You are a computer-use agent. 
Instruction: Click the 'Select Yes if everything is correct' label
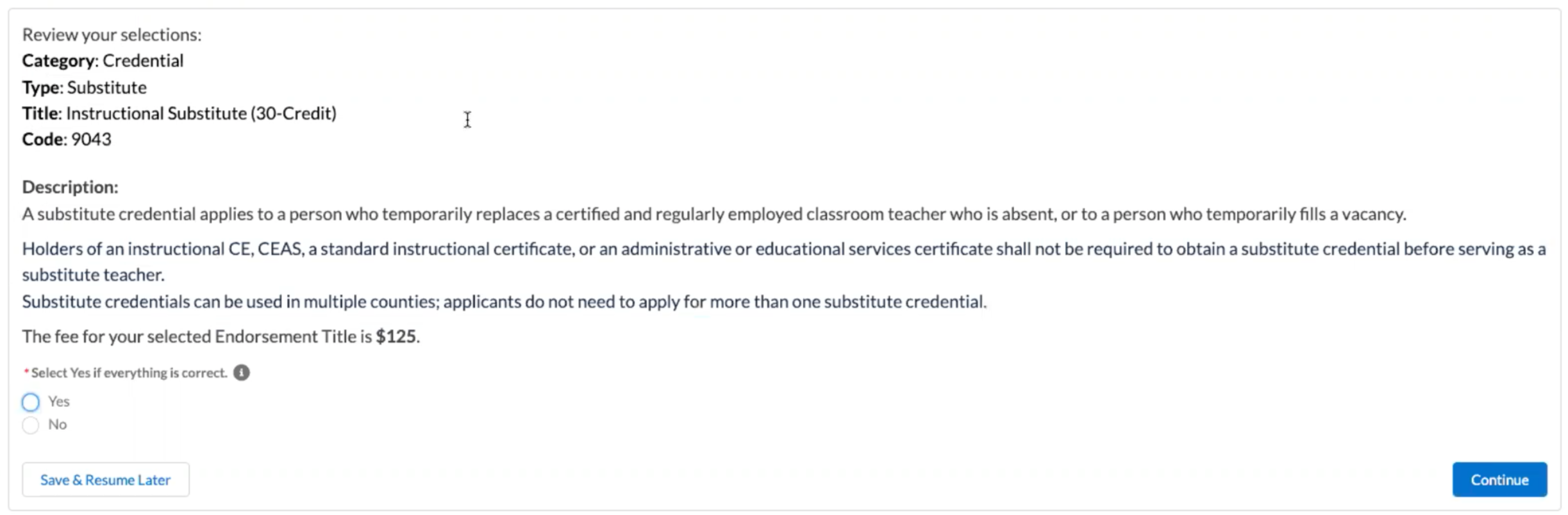point(129,373)
